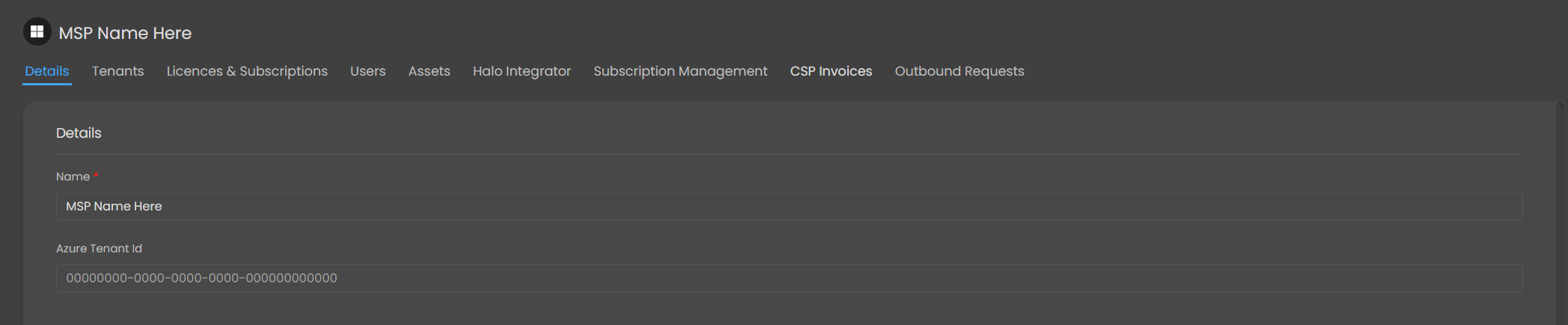This screenshot has height=325, width=1568.
Task: View the CSP Invoices tab
Action: (831, 71)
